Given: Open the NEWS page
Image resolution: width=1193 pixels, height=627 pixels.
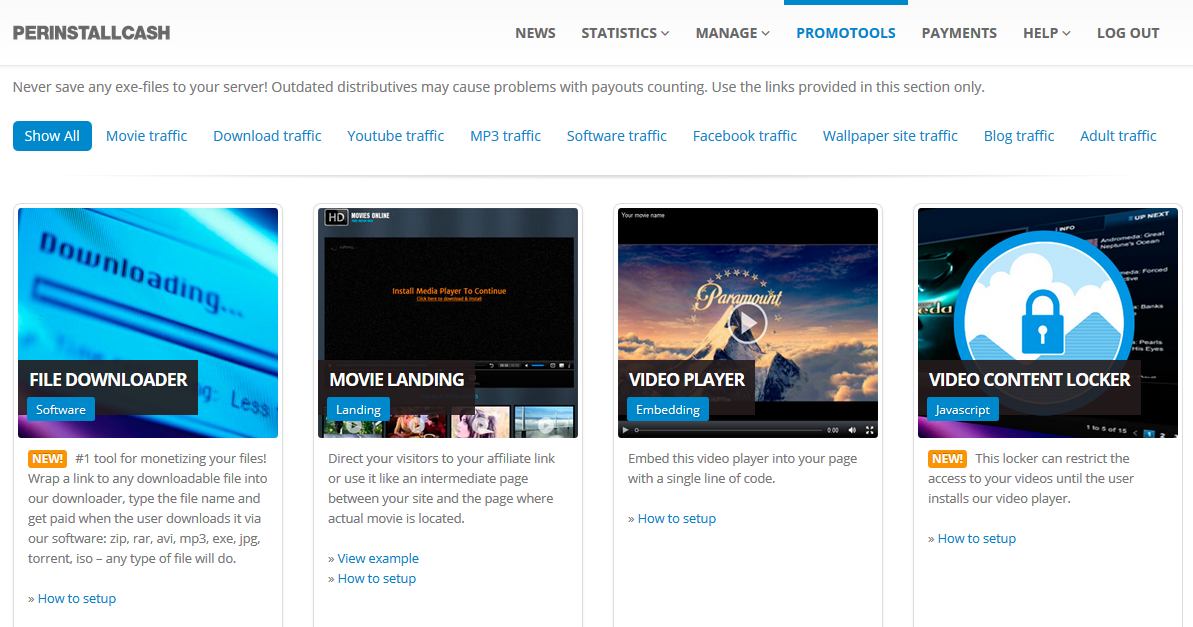Looking at the screenshot, I should click(x=535, y=33).
